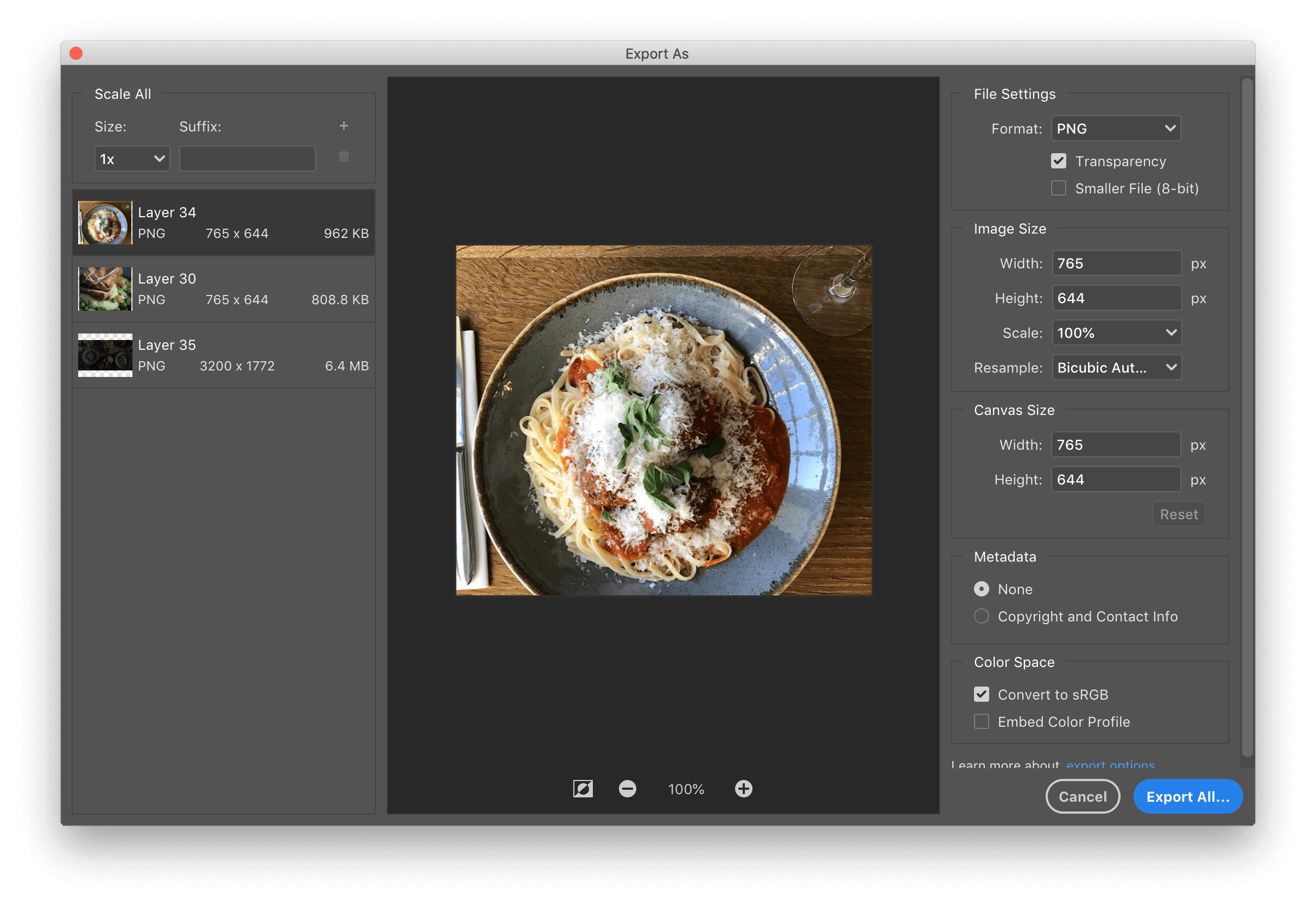The height and width of the screenshot is (906, 1316).
Task: Select the Layer 34 thumbnail
Action: click(x=105, y=223)
